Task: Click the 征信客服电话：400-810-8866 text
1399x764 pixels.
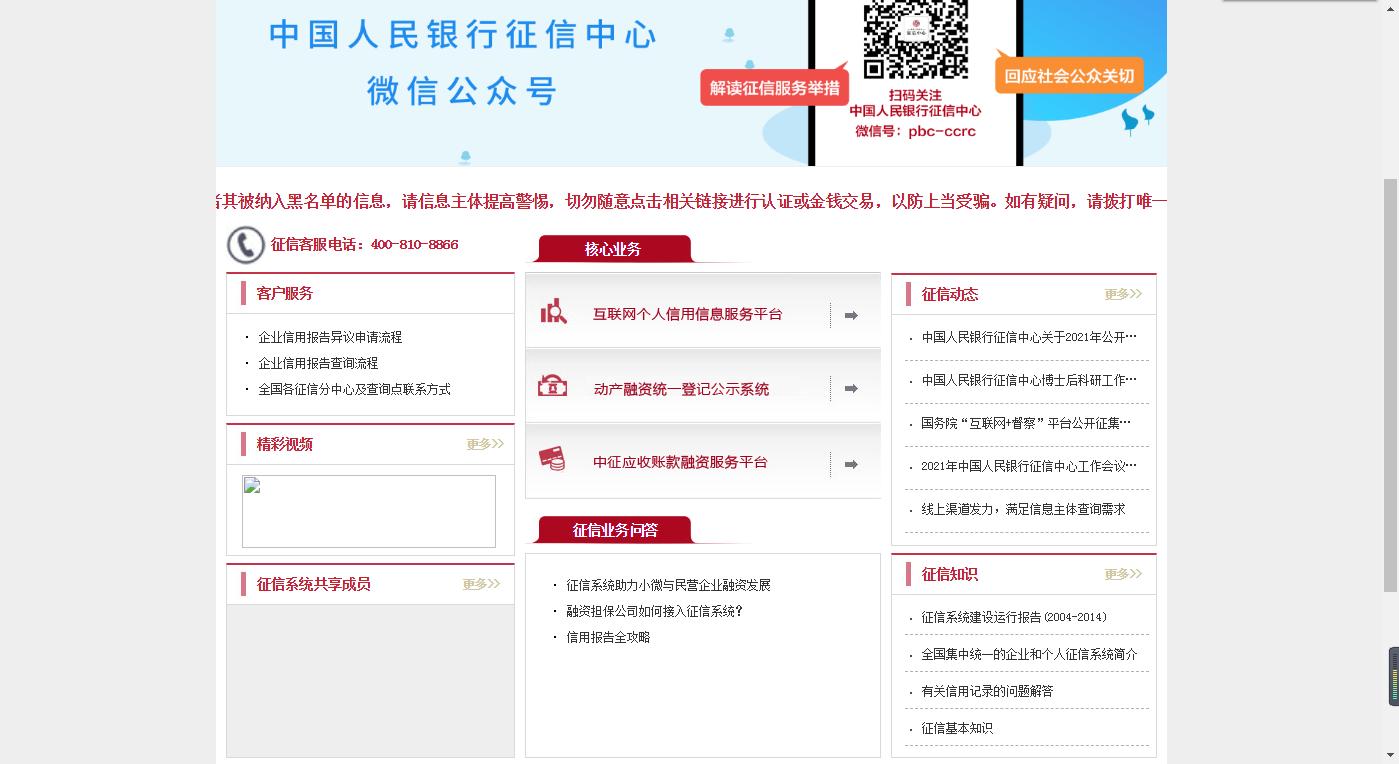Action: click(x=364, y=244)
